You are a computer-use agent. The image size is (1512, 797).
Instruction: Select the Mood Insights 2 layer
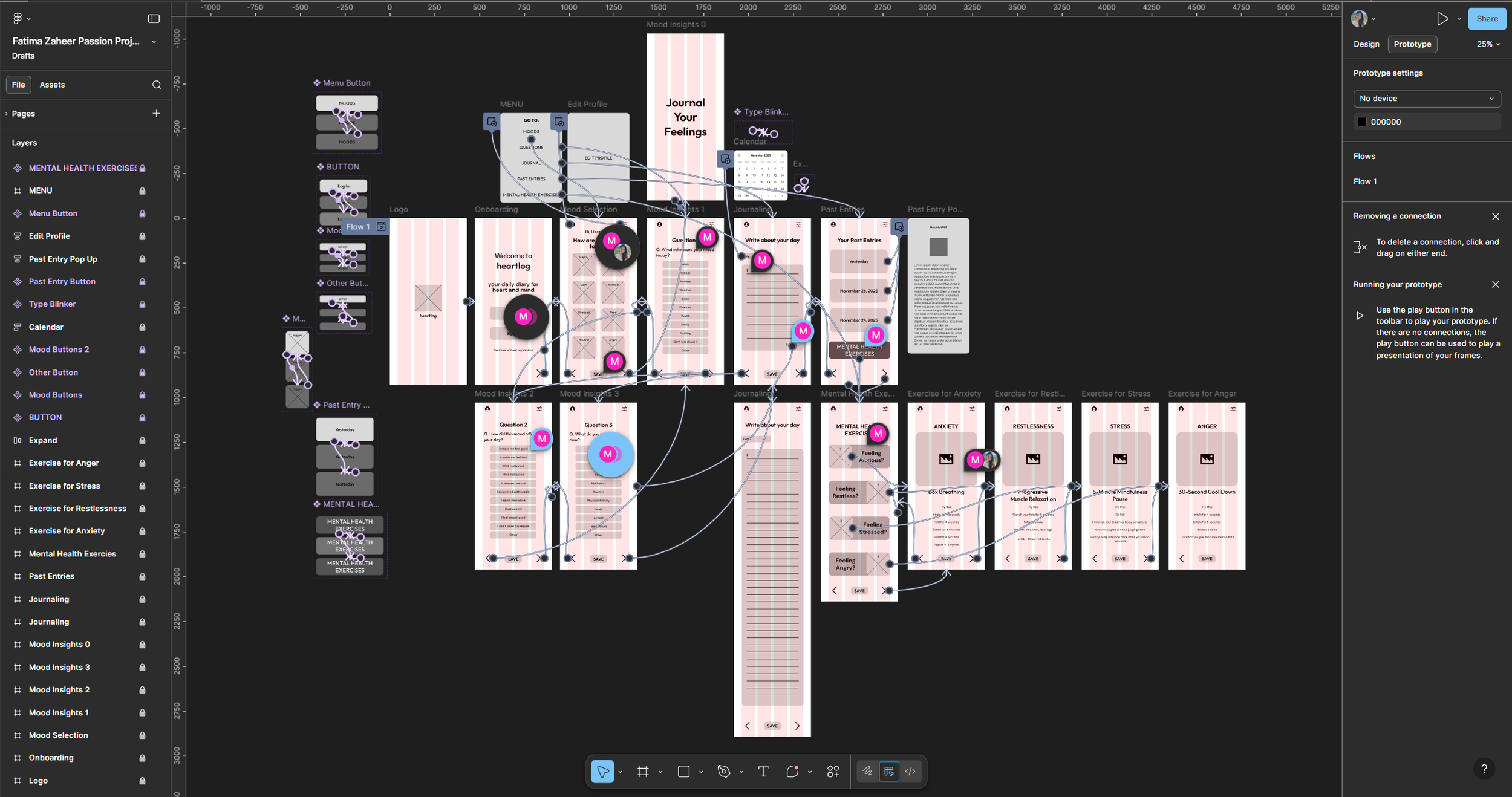[x=59, y=689]
